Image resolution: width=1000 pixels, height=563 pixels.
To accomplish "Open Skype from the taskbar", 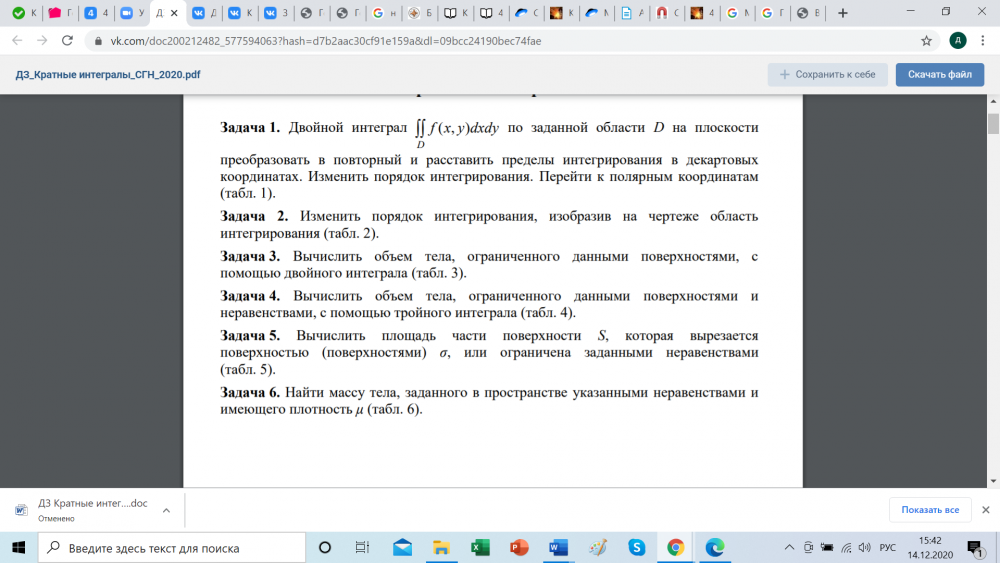I will point(636,548).
